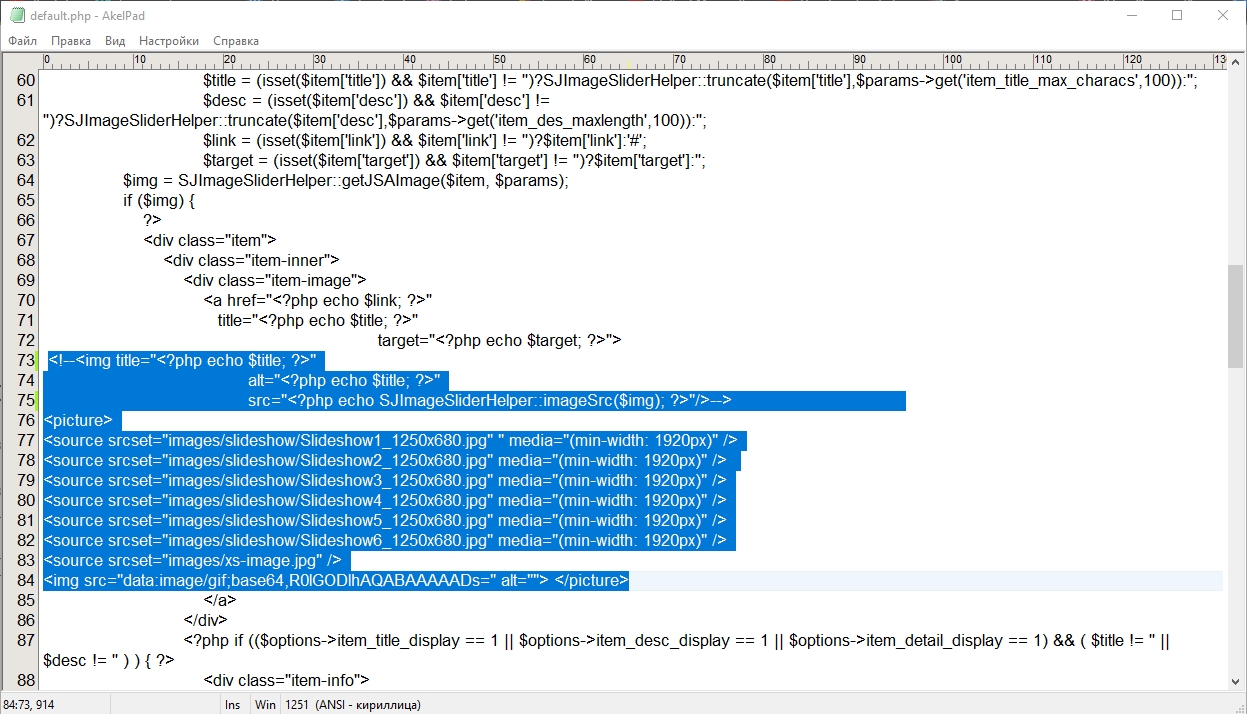
Task: Click the 84:73 cursor position status field
Action: coord(29,705)
